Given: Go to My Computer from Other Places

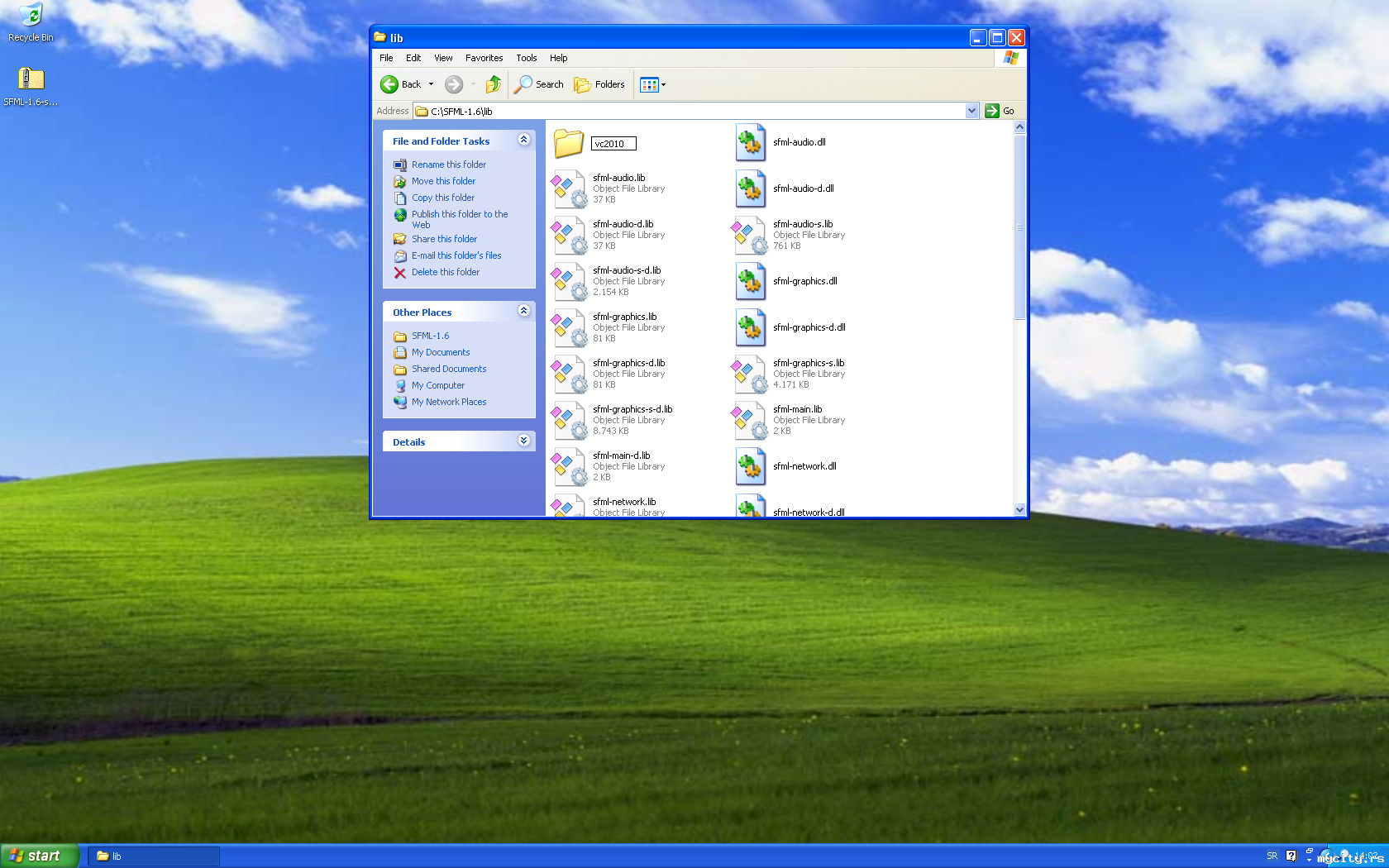Looking at the screenshot, I should (438, 385).
